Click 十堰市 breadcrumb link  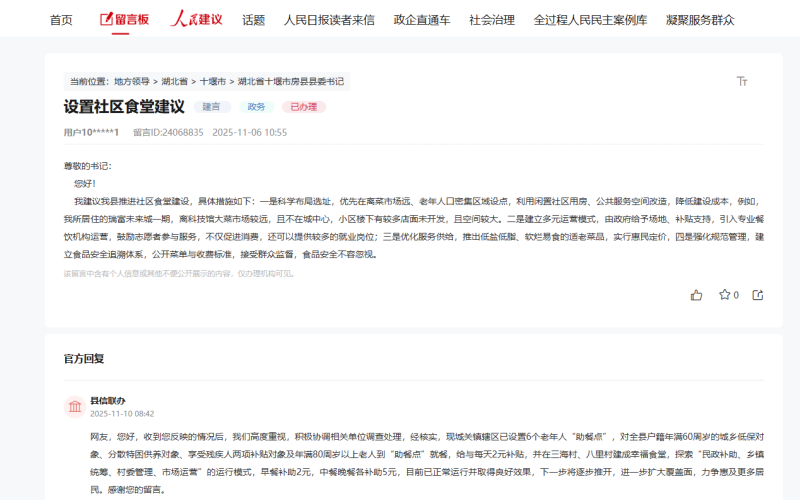(212, 82)
